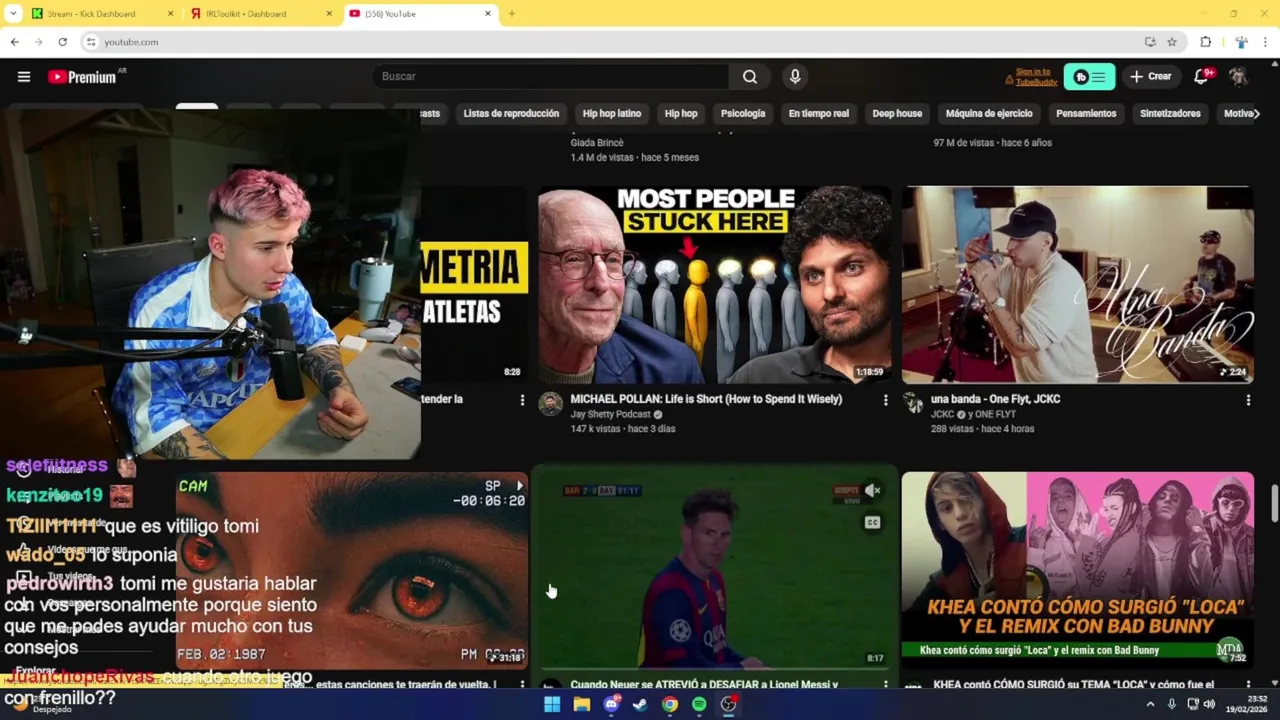
Task: Open Steam from the taskbar
Action: [x=640, y=704]
